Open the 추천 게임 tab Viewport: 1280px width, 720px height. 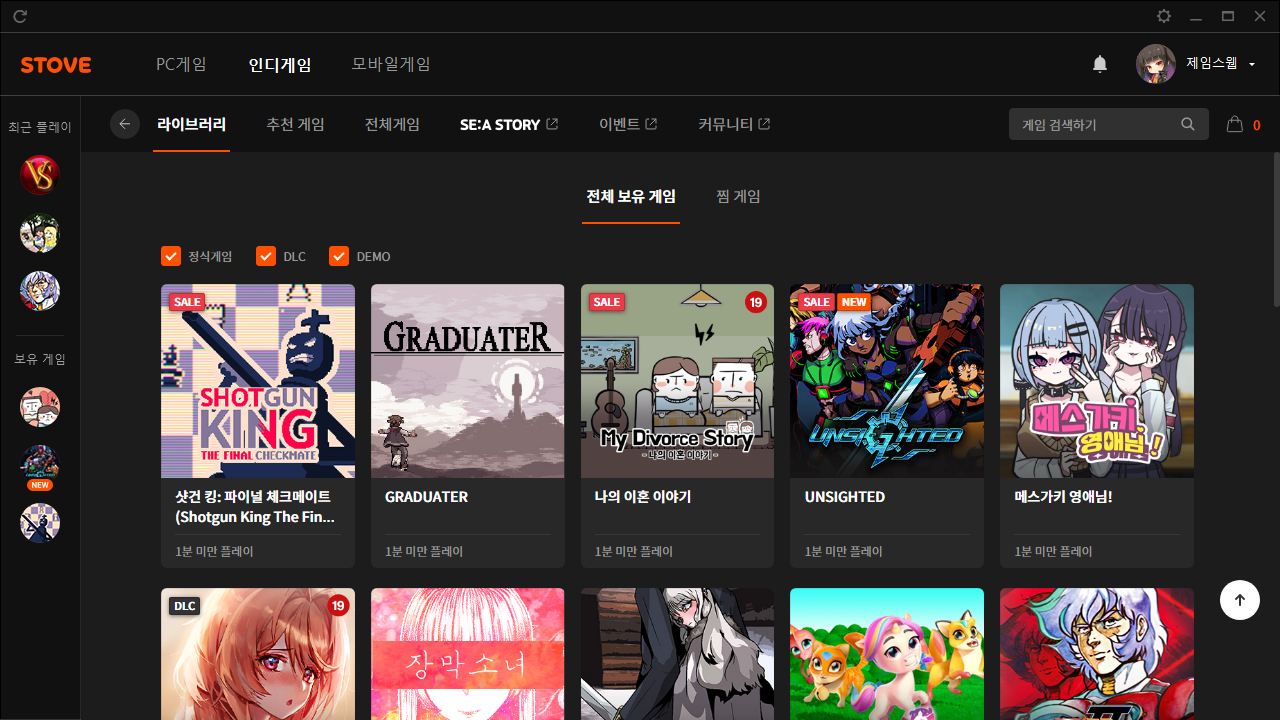tap(295, 124)
